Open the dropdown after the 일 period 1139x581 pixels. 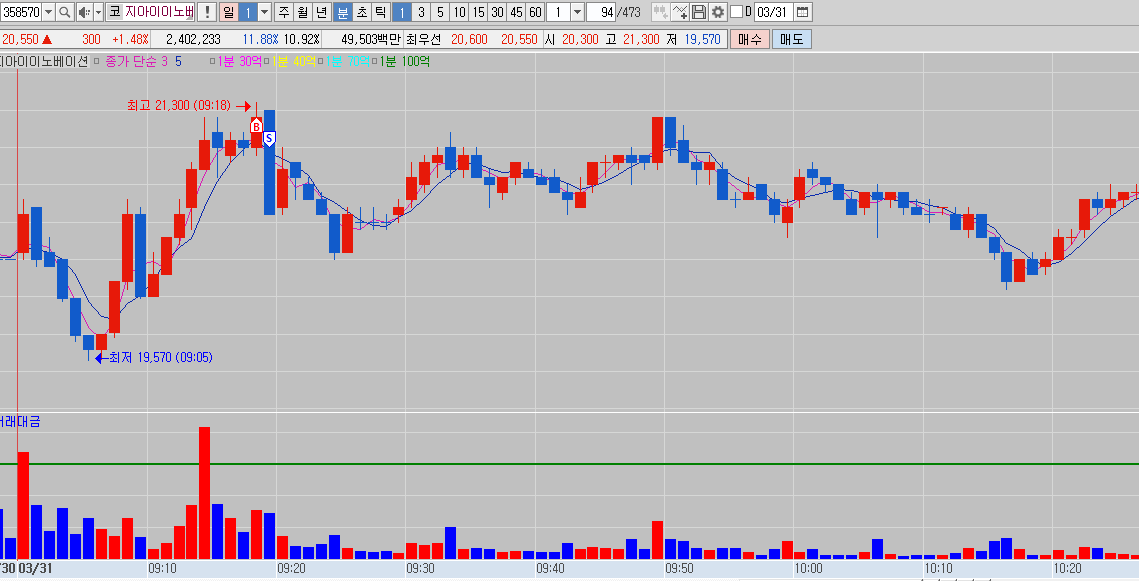click(265, 12)
